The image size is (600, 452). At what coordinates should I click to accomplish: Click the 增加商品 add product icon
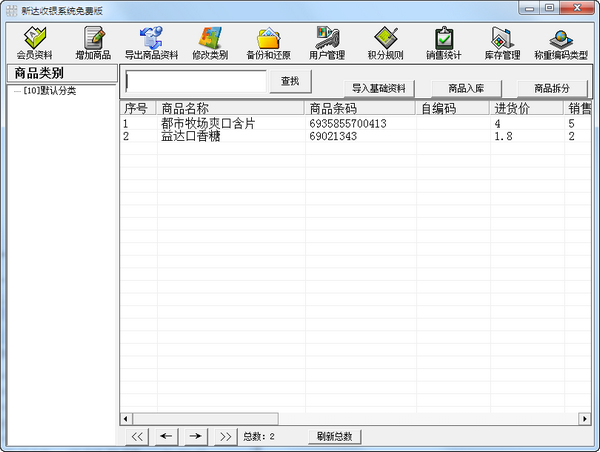point(93,40)
